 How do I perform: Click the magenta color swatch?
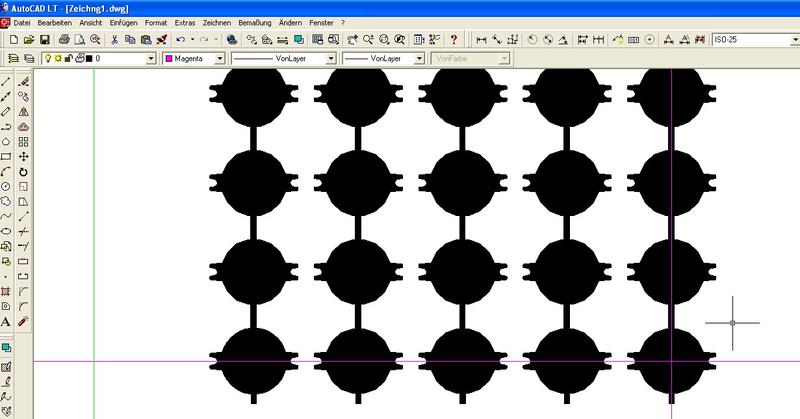(x=169, y=59)
